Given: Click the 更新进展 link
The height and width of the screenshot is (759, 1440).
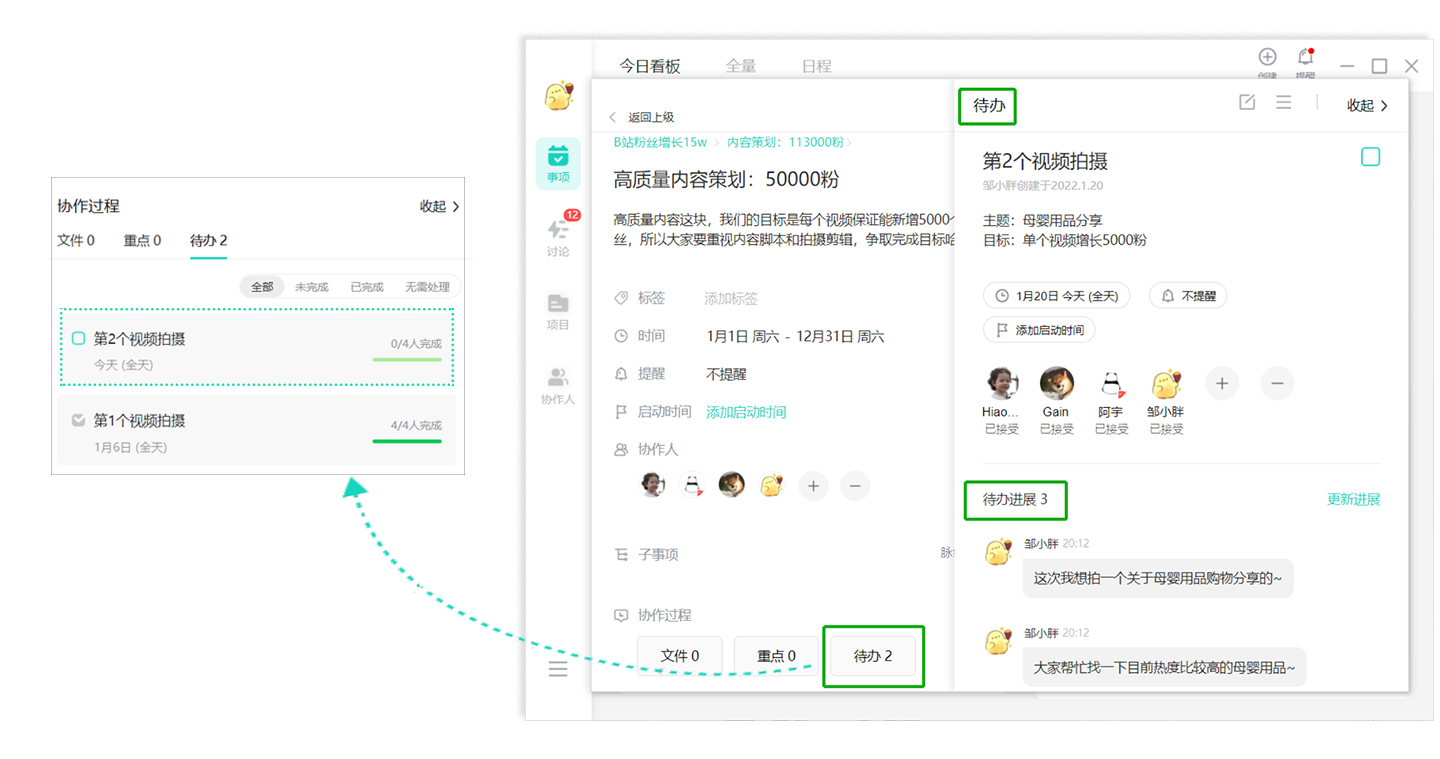Looking at the screenshot, I should coord(1353,499).
